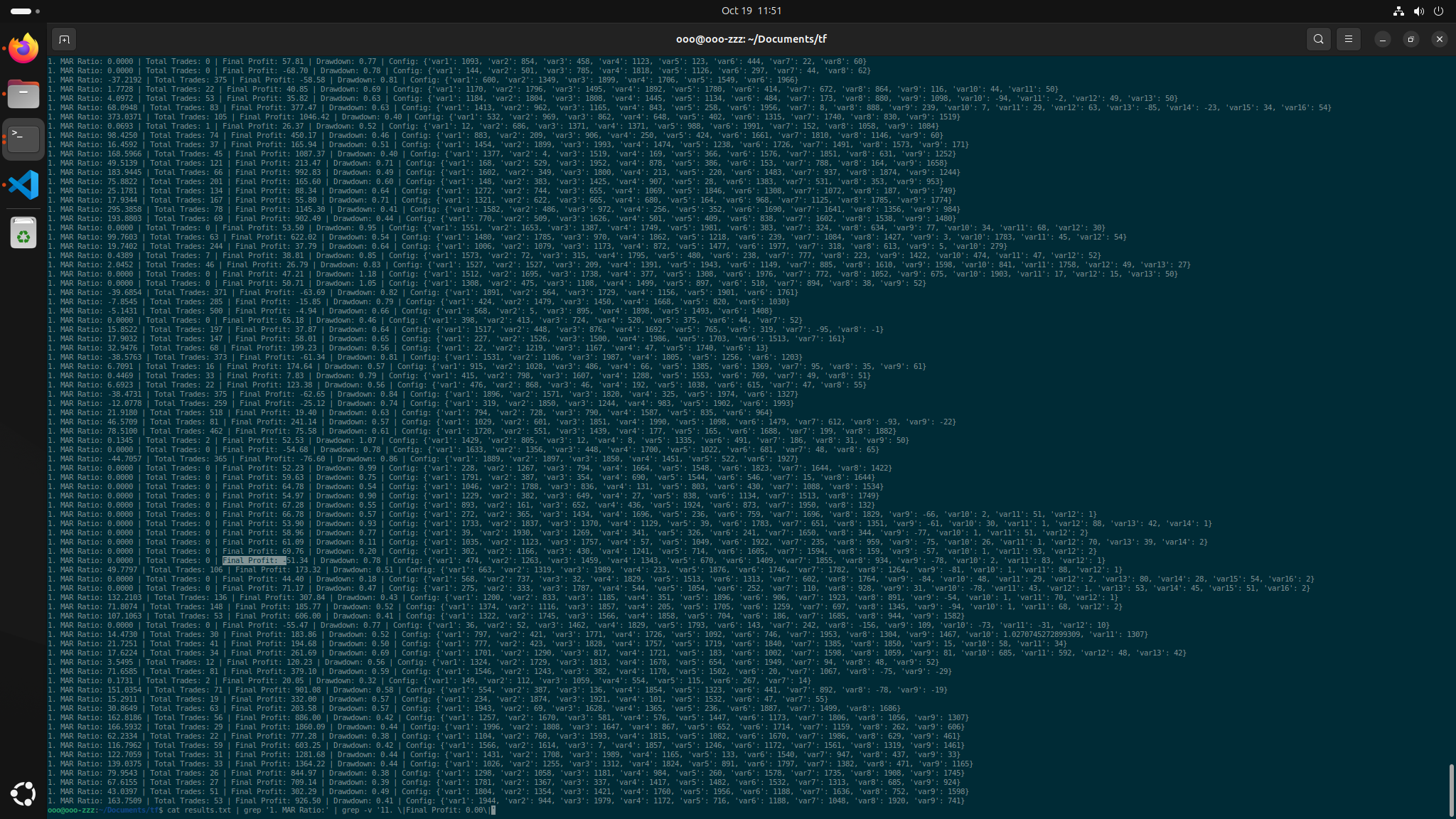Minimize the terminal window
Image resolution: width=1456 pixels, height=819 pixels.
click(1382, 39)
